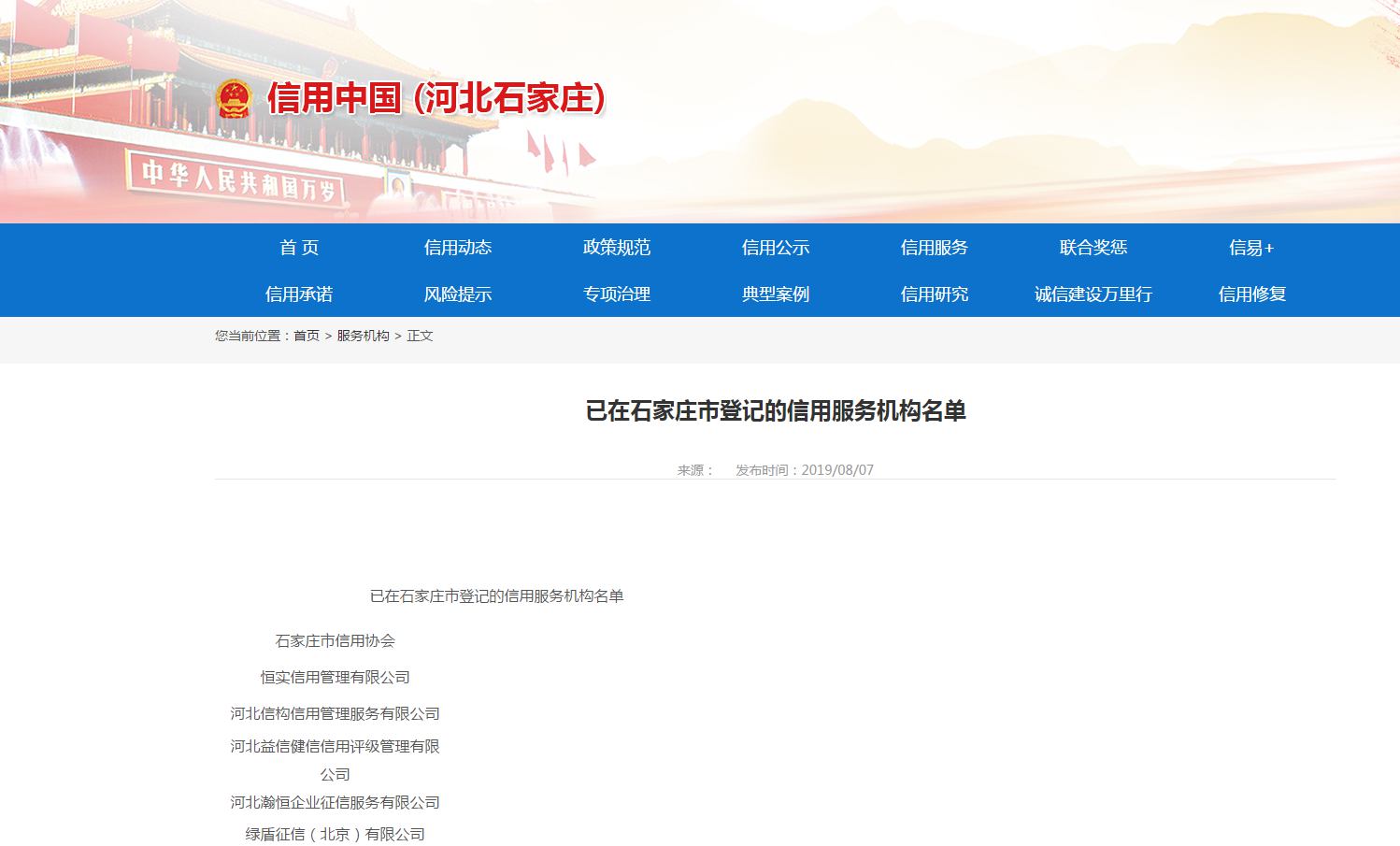
Task: Select 信用修复 menu item
Action: 1252,294
